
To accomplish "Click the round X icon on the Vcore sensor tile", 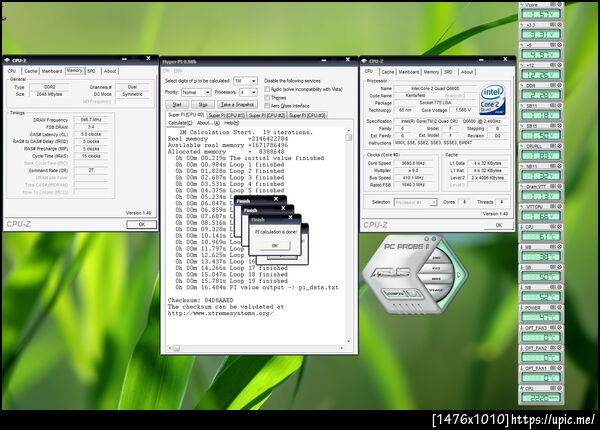I will coord(559,5).
